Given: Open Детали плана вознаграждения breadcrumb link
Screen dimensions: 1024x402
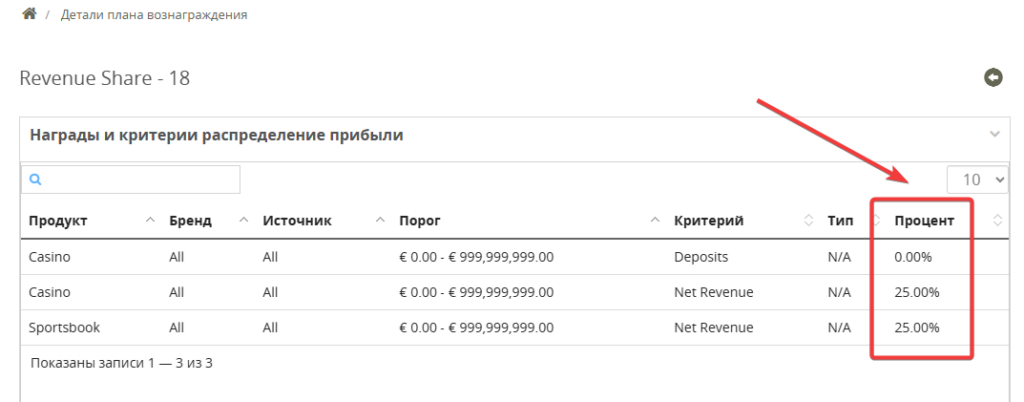Looking at the screenshot, I should pyautogui.click(x=154, y=14).
